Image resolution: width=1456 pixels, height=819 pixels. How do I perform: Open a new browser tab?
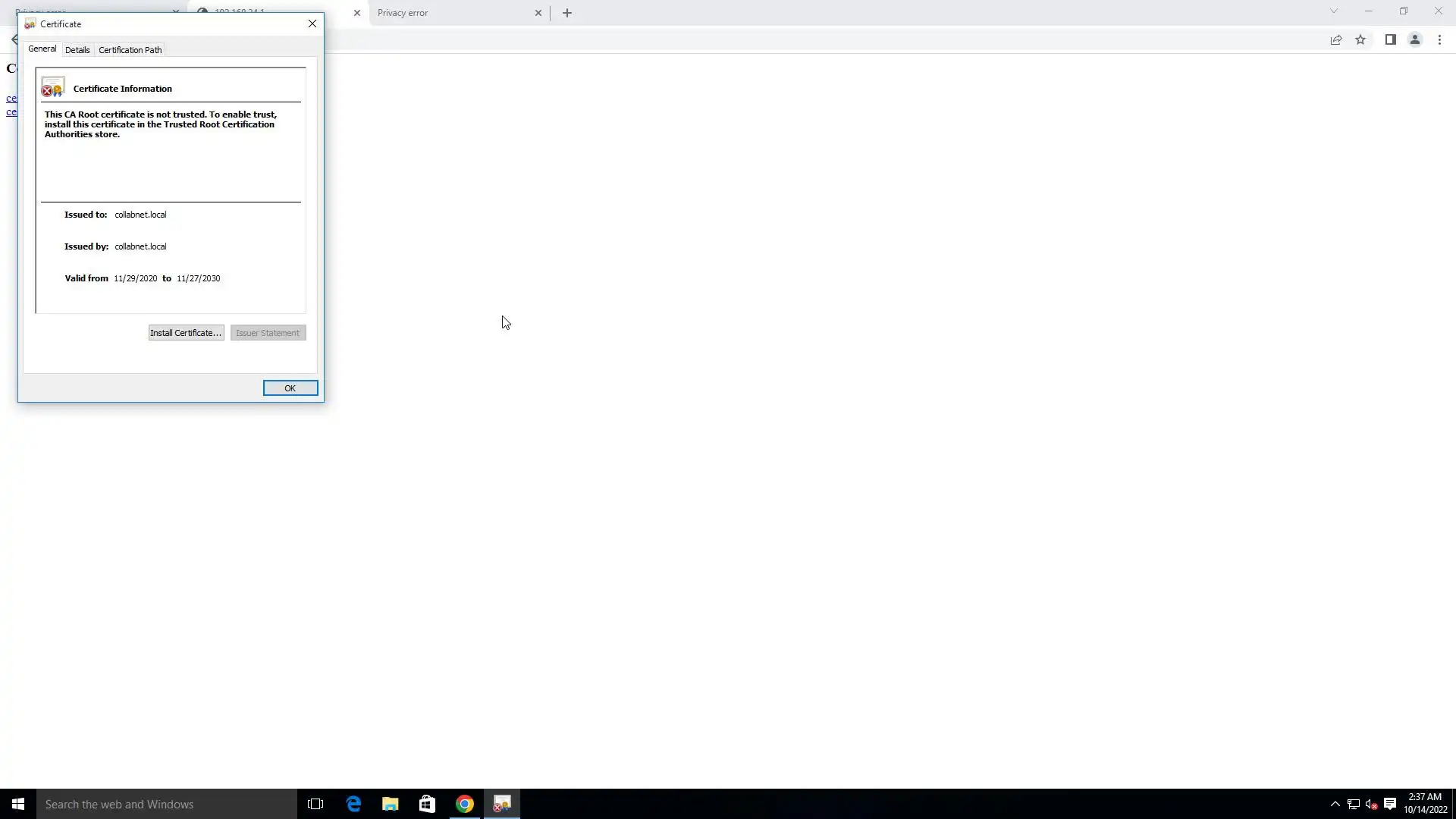(x=567, y=13)
